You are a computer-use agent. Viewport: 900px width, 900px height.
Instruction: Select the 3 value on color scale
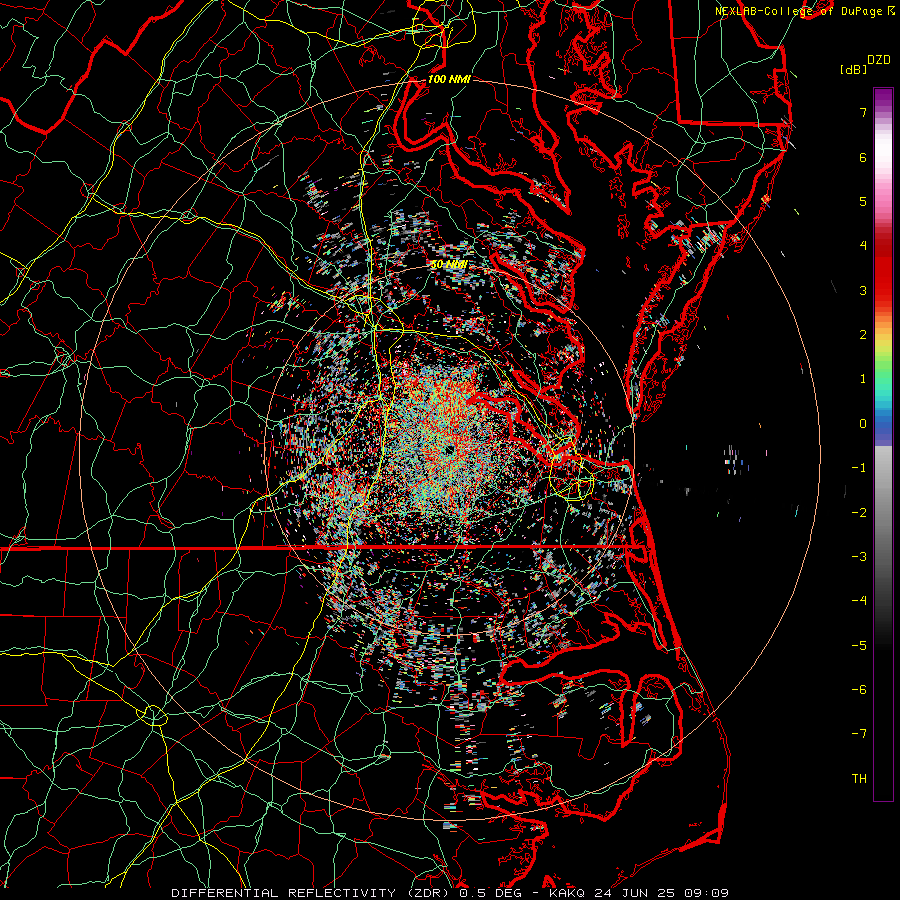[863, 290]
